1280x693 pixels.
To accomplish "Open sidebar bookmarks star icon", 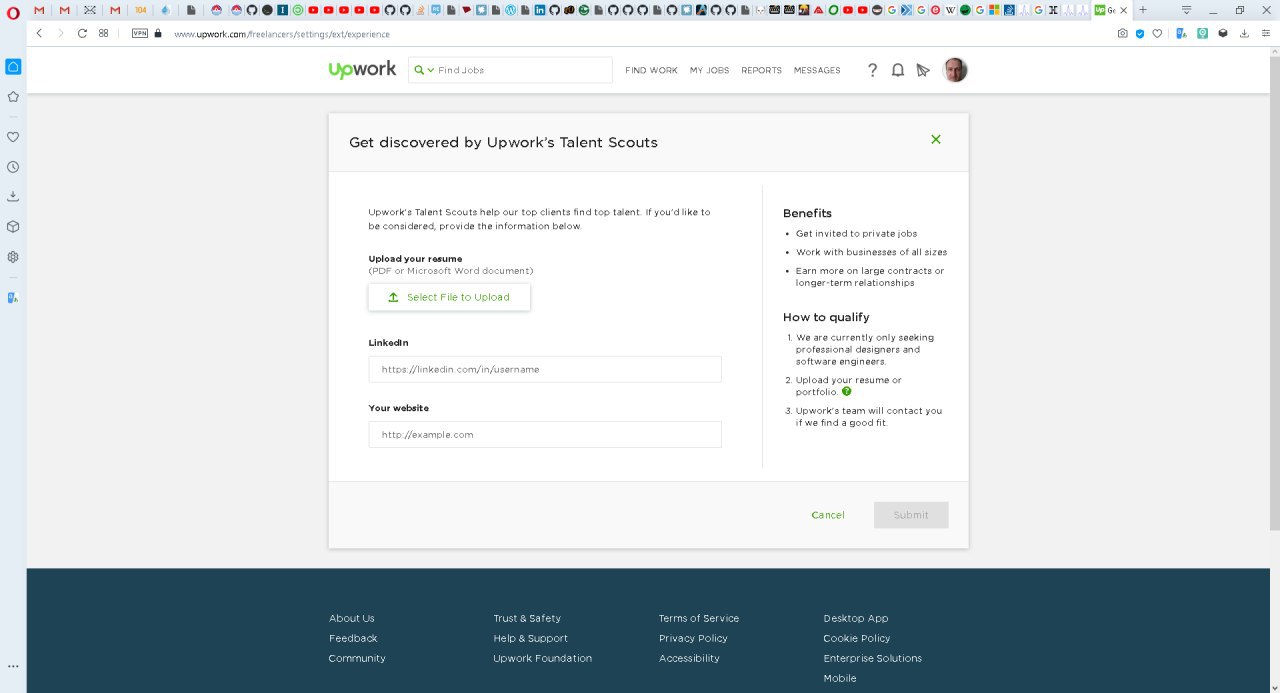I will (x=13, y=97).
